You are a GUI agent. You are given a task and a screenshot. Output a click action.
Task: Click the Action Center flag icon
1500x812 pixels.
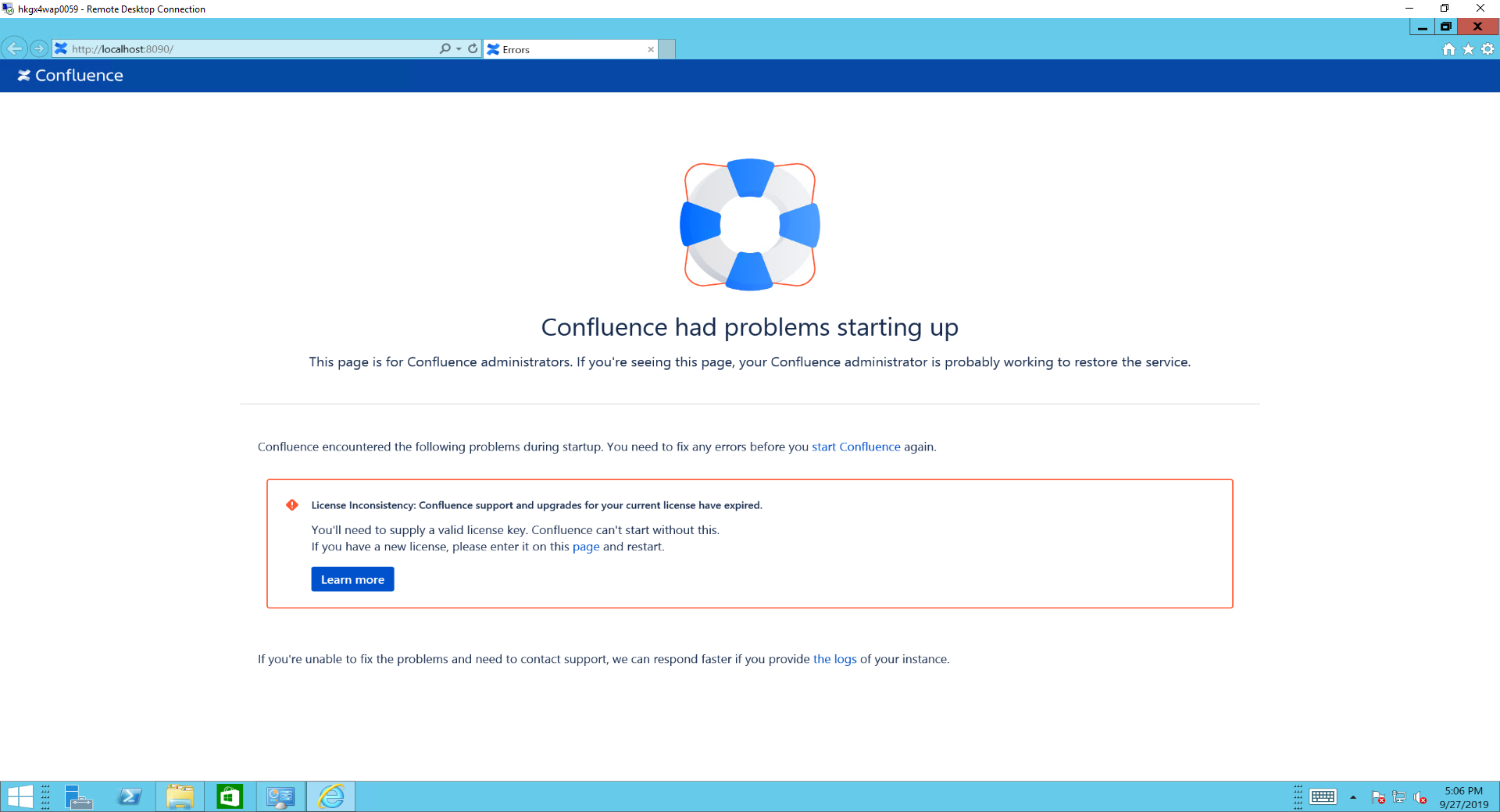[1378, 797]
